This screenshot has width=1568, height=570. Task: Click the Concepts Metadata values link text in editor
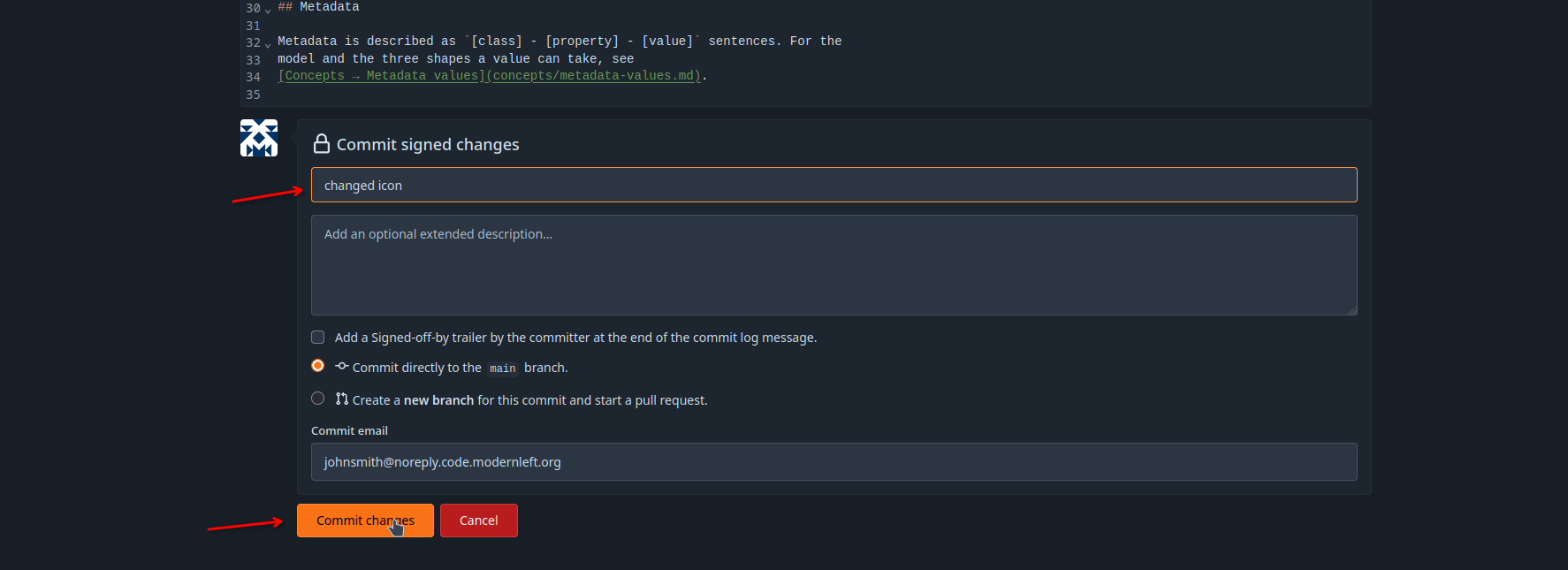click(x=489, y=76)
